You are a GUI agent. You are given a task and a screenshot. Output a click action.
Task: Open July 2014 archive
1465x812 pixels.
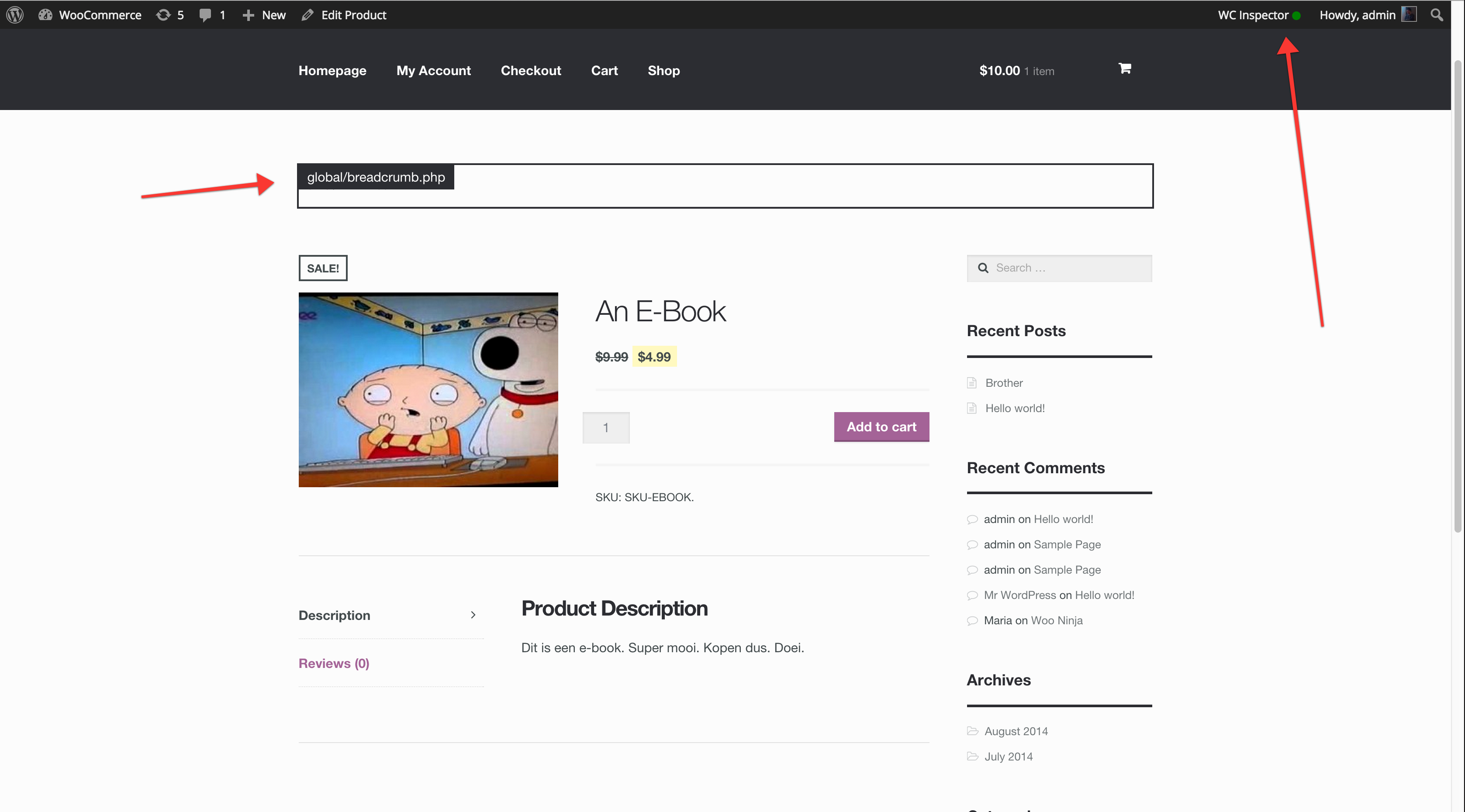1008,757
